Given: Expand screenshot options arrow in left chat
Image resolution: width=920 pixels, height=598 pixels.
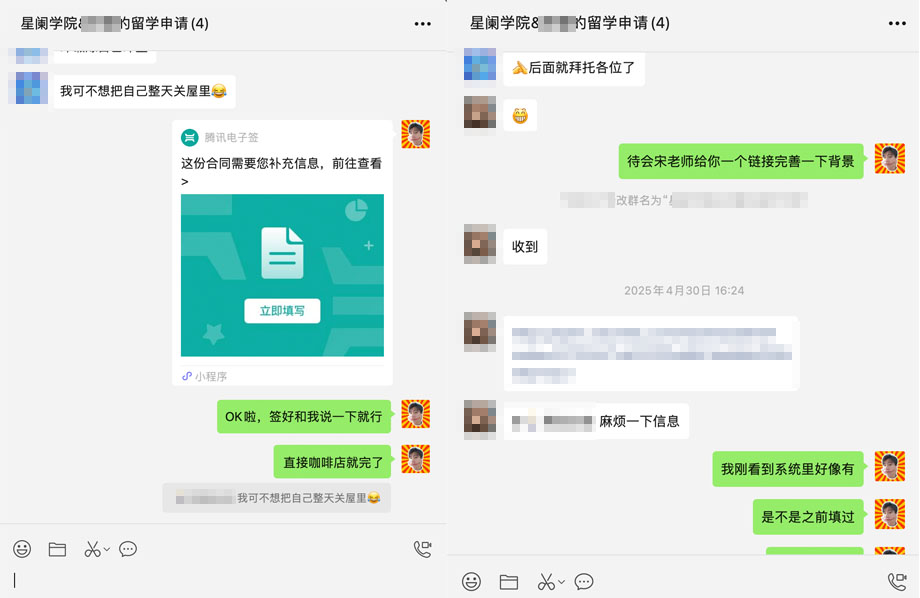Looking at the screenshot, I should click(x=107, y=550).
